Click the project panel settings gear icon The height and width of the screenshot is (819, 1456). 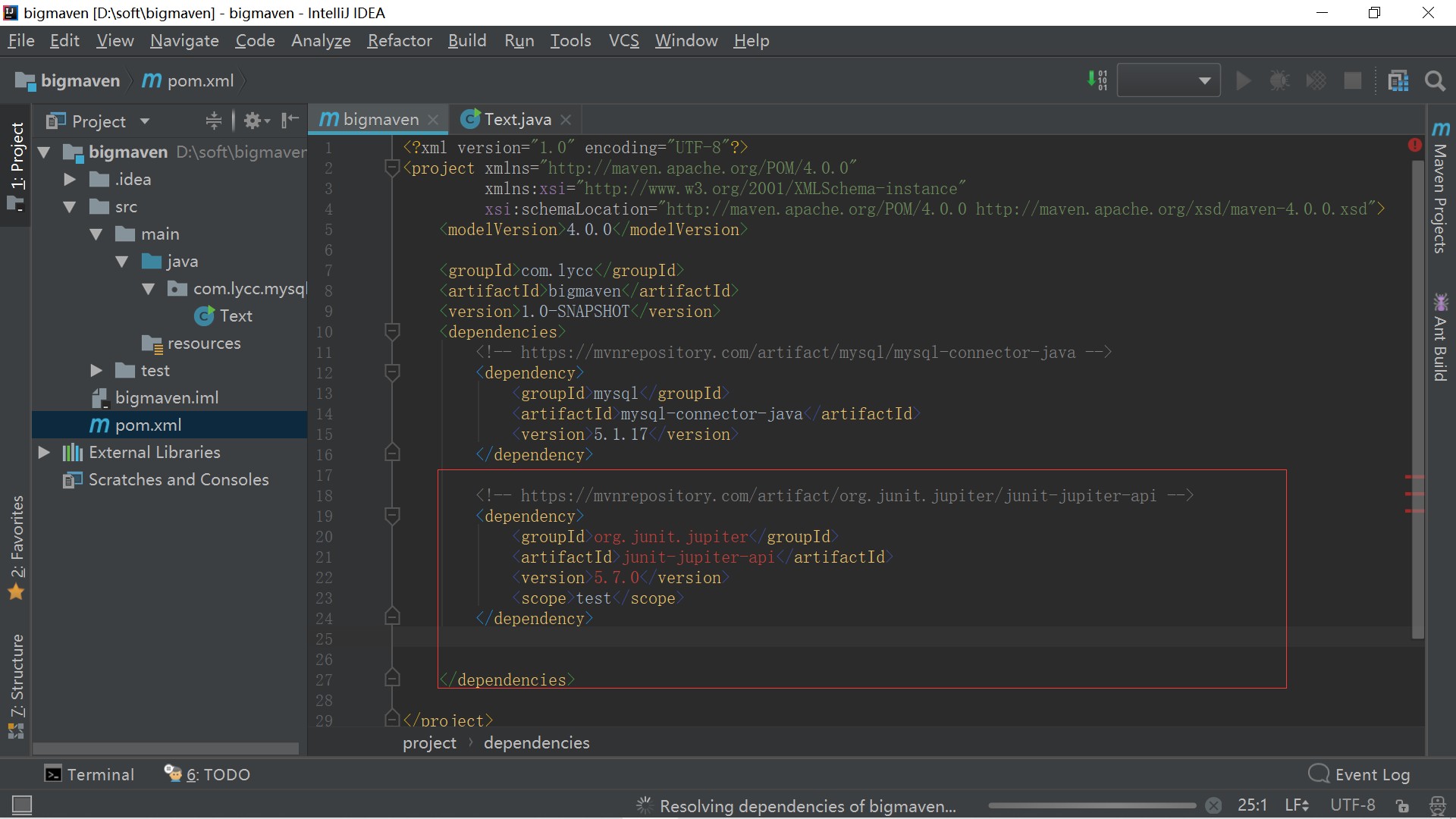tap(254, 121)
